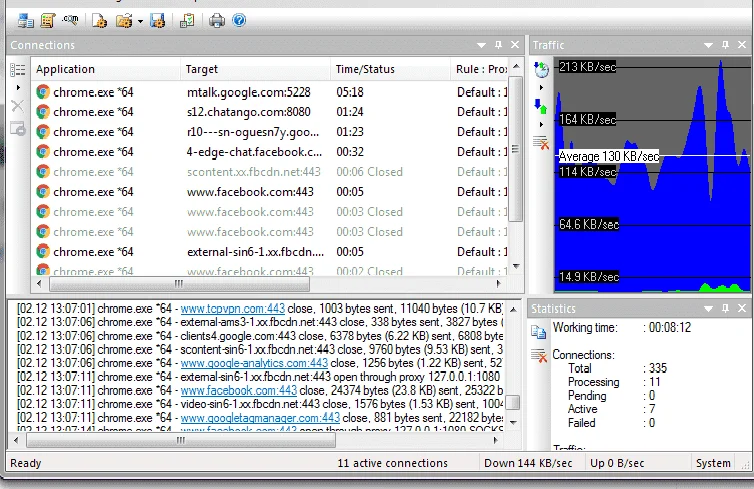Open profile using folder icon
This screenshot has width=754, height=489.
coord(124,21)
